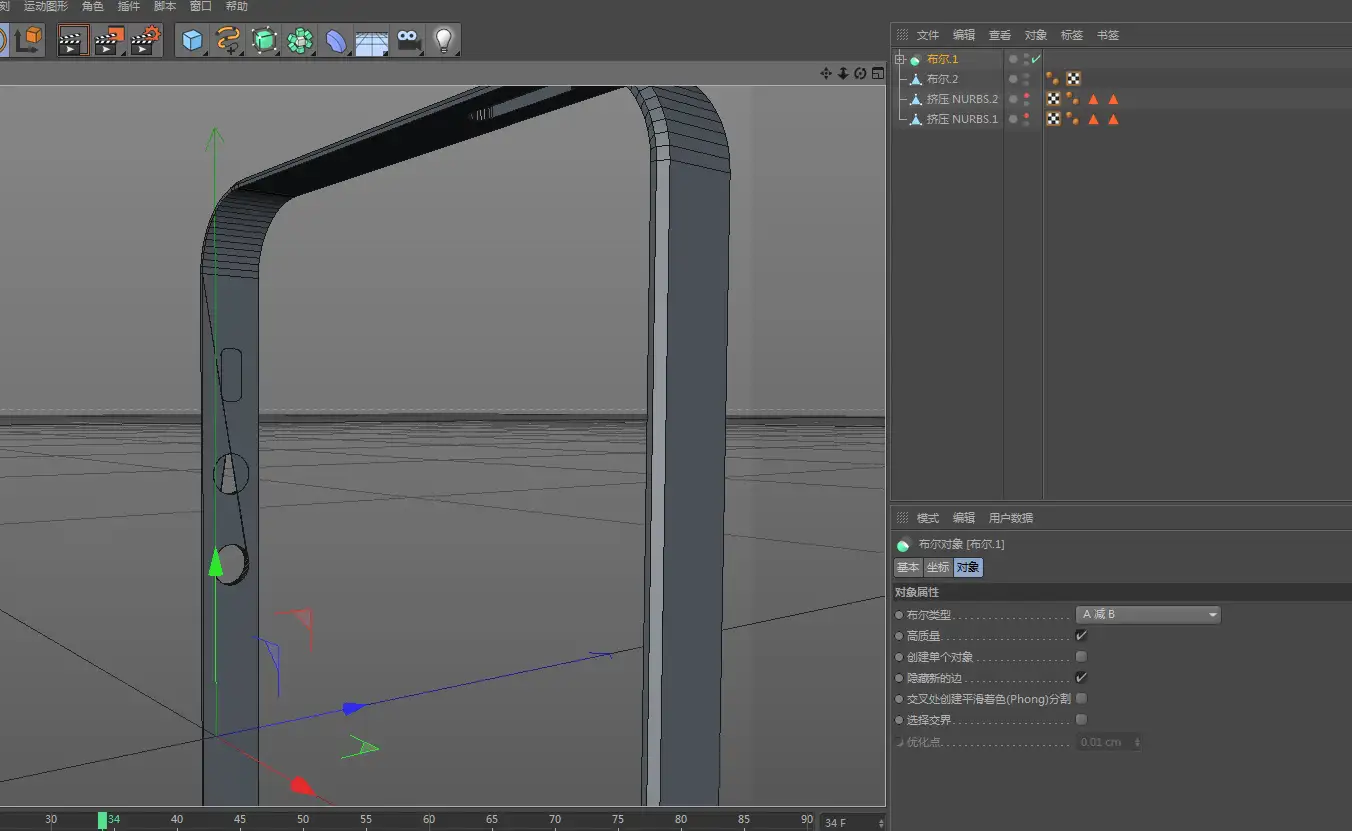Add a cube primitive from toolbar
The height and width of the screenshot is (831, 1352).
click(x=192, y=40)
